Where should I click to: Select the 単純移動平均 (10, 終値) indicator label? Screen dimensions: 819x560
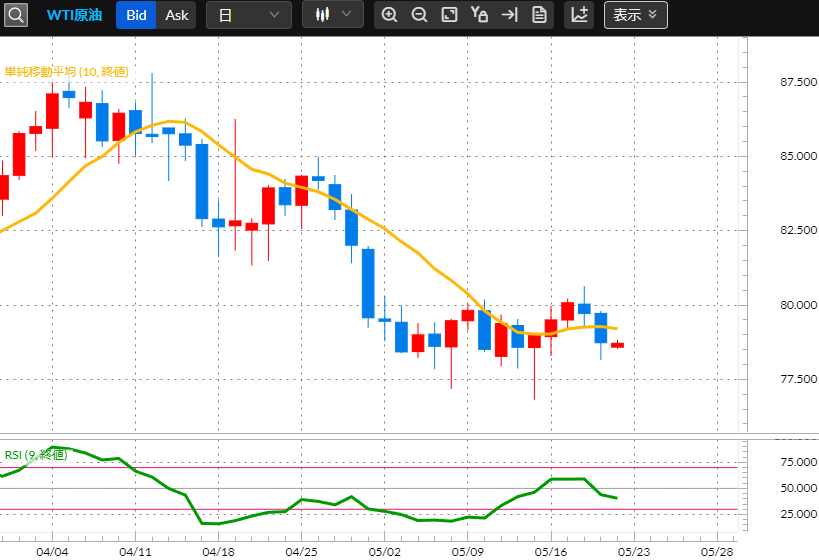[66, 72]
